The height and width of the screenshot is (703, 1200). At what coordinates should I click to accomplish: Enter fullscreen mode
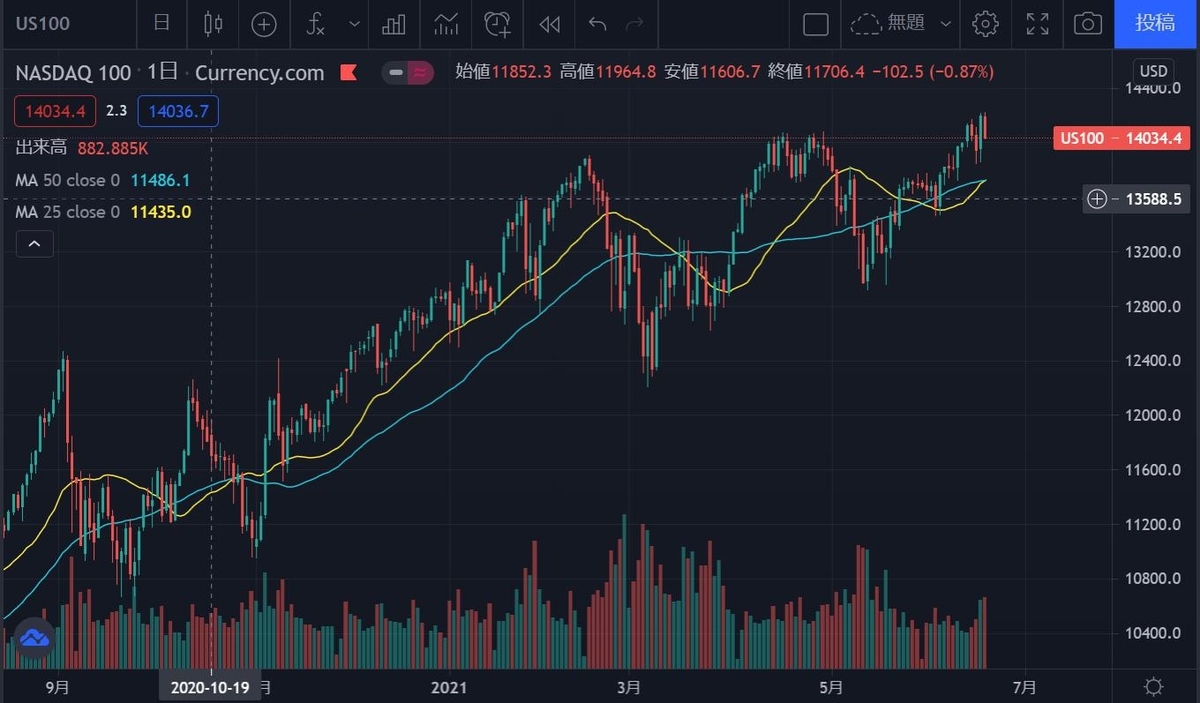[1038, 24]
